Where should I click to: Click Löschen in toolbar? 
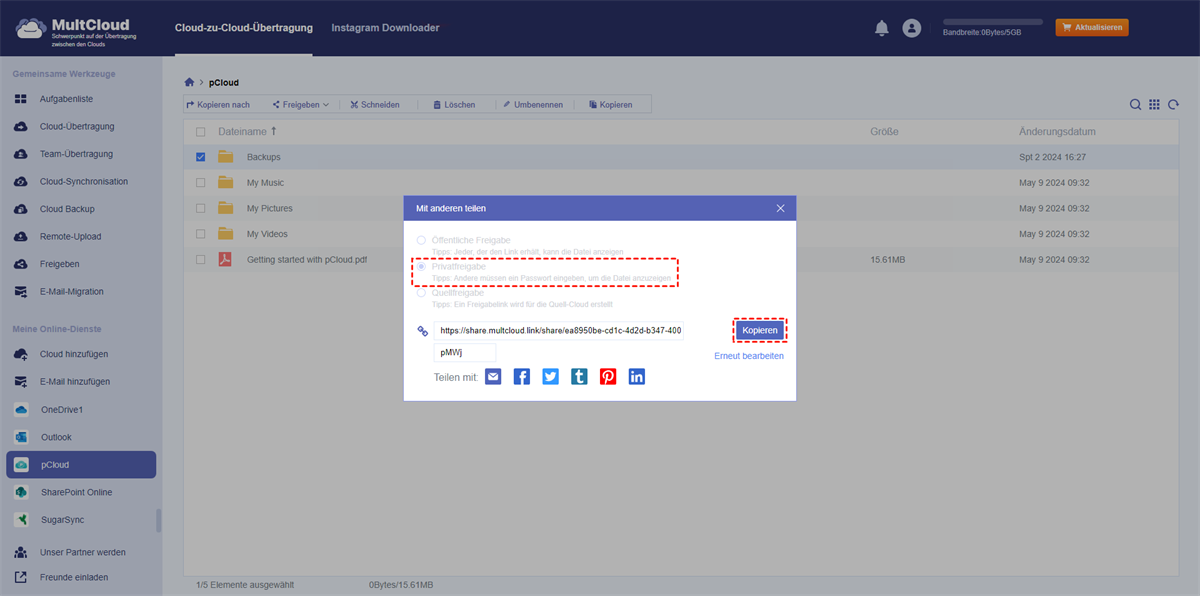(x=453, y=104)
